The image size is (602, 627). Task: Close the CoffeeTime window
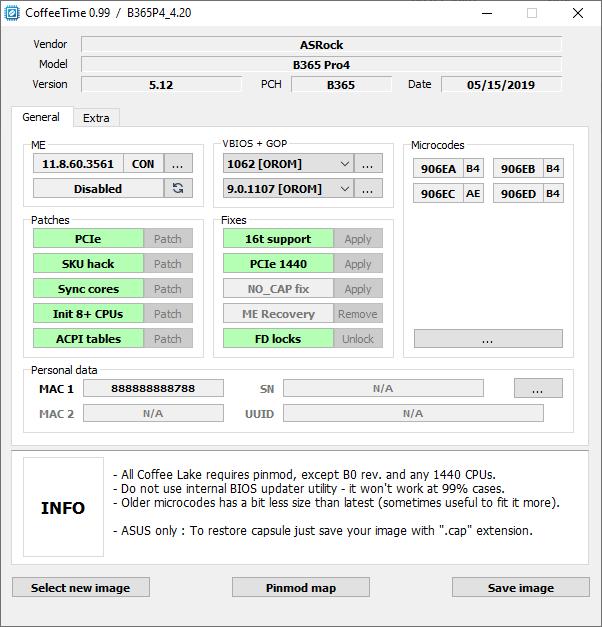(x=578, y=13)
